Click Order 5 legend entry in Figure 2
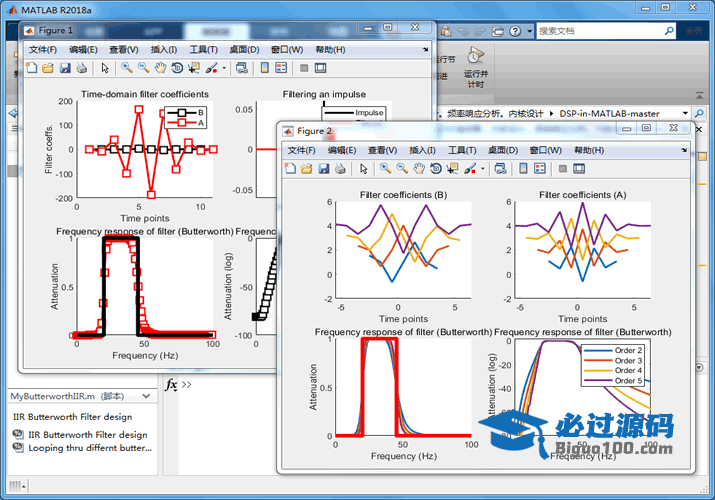Image resolution: width=715 pixels, height=500 pixels. pos(613,381)
